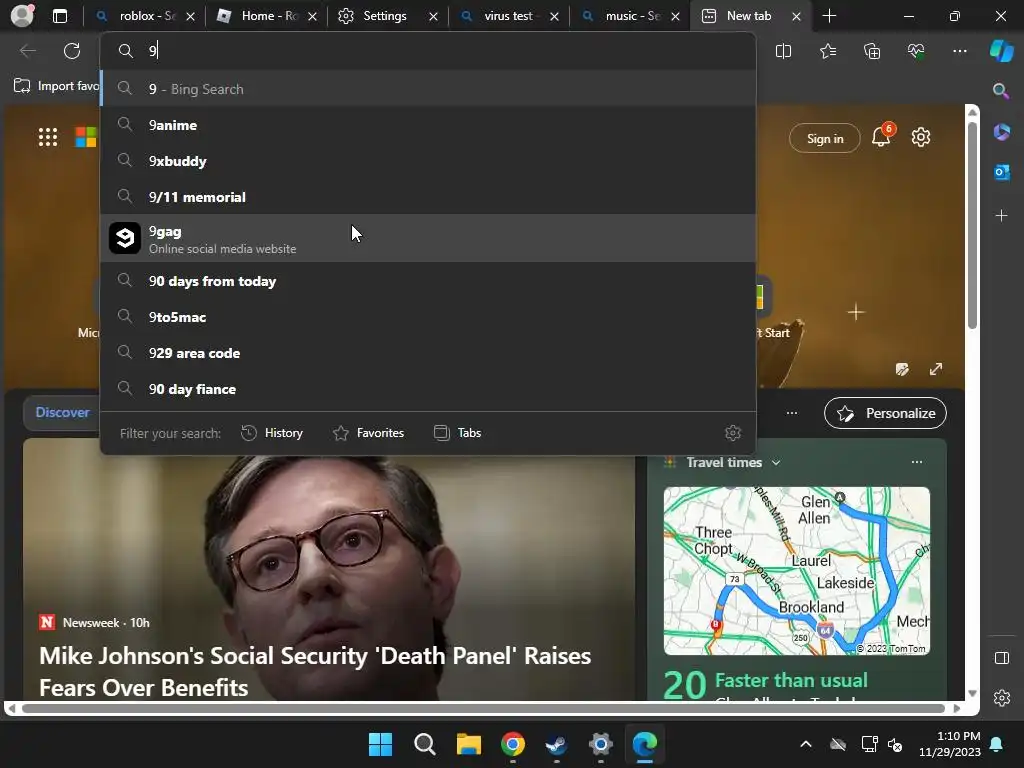The width and height of the screenshot is (1024, 768).
Task: Select 9 - Bing Search suggestion
Action: coord(428,89)
